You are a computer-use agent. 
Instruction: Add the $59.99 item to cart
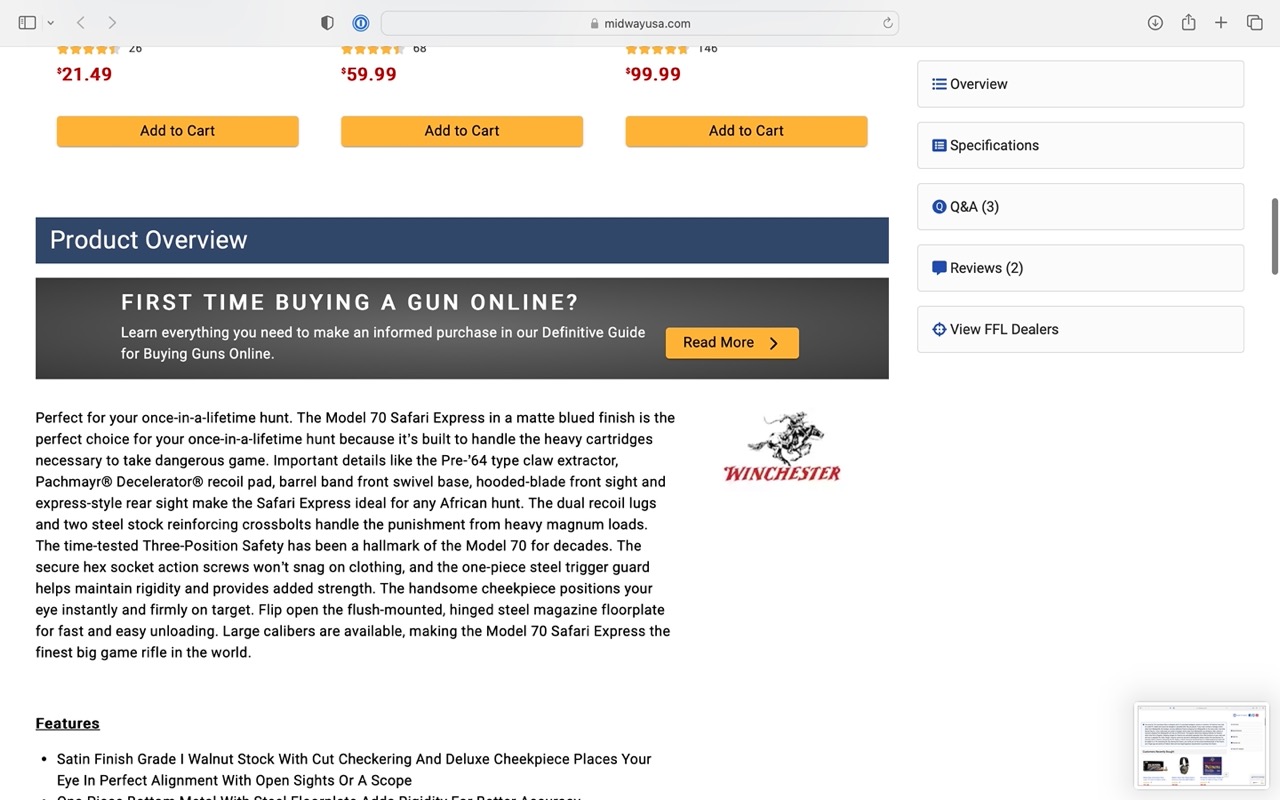[462, 131]
